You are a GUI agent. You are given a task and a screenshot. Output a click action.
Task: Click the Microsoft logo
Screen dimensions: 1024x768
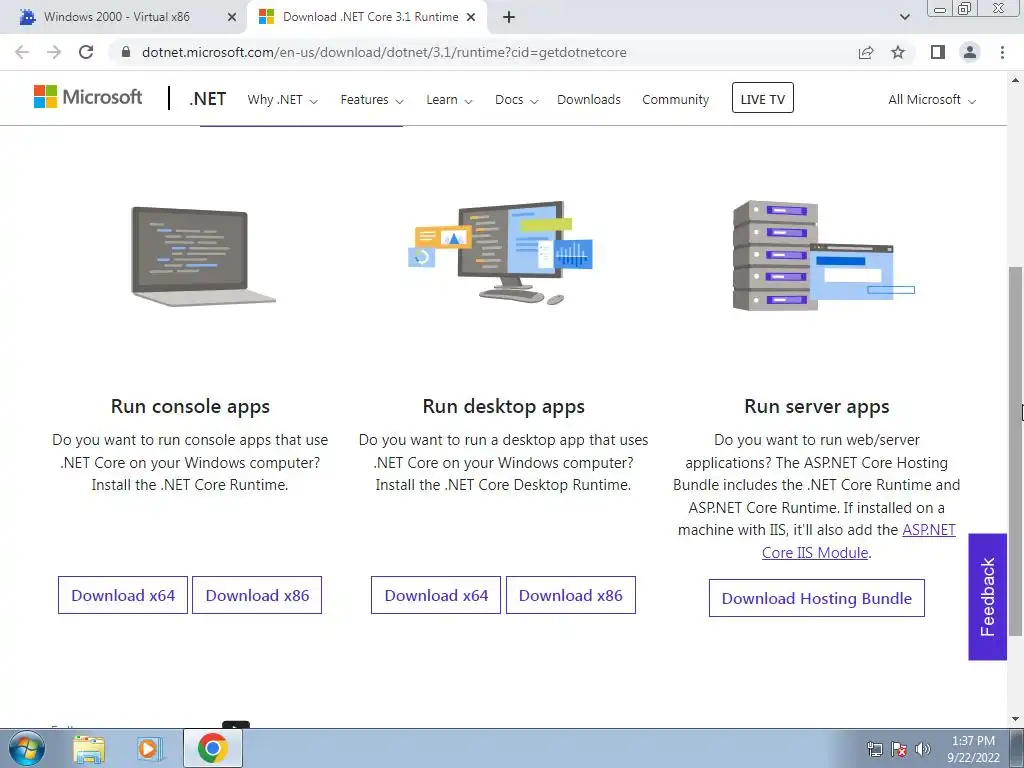point(88,97)
